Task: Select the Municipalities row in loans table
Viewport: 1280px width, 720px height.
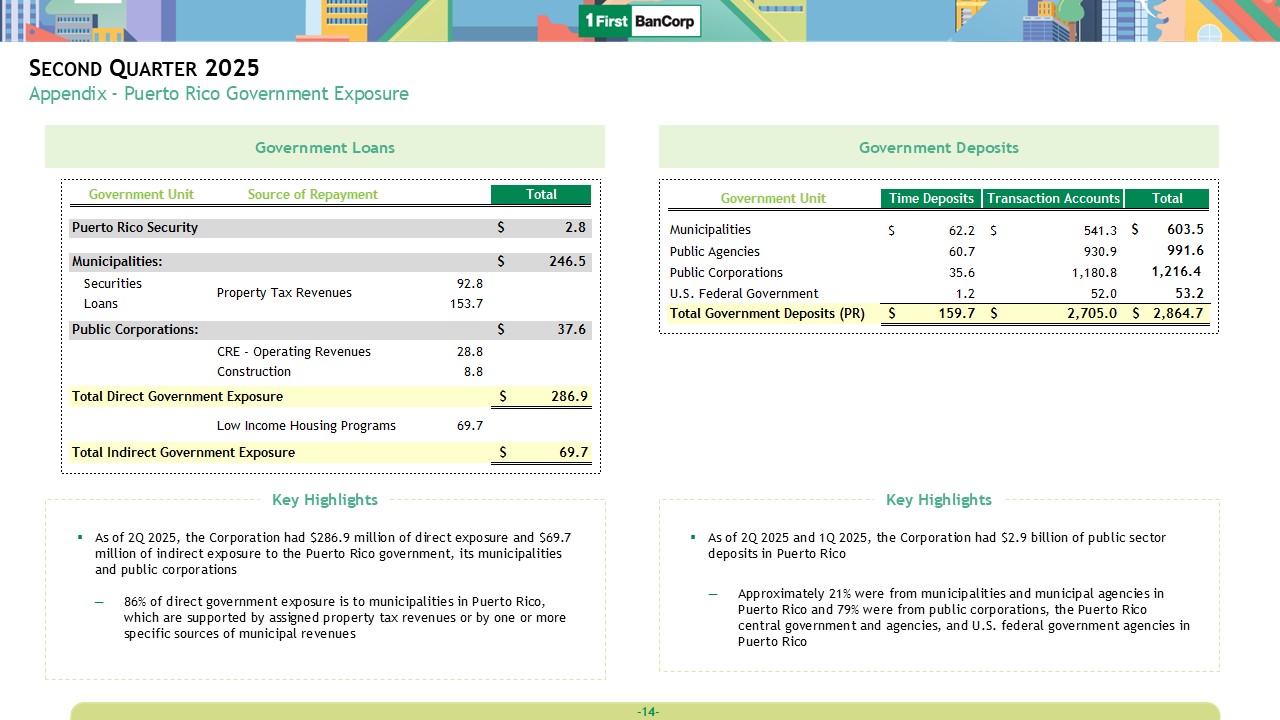Action: (x=117, y=261)
